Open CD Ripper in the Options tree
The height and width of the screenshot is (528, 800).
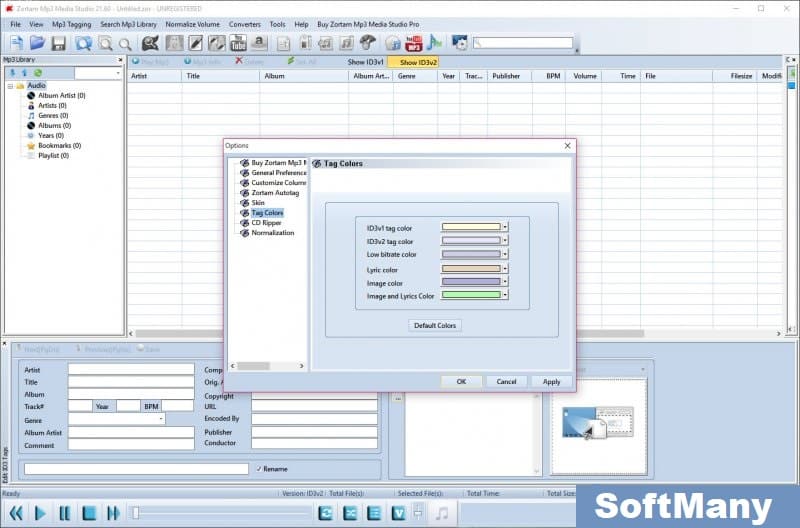(266, 223)
